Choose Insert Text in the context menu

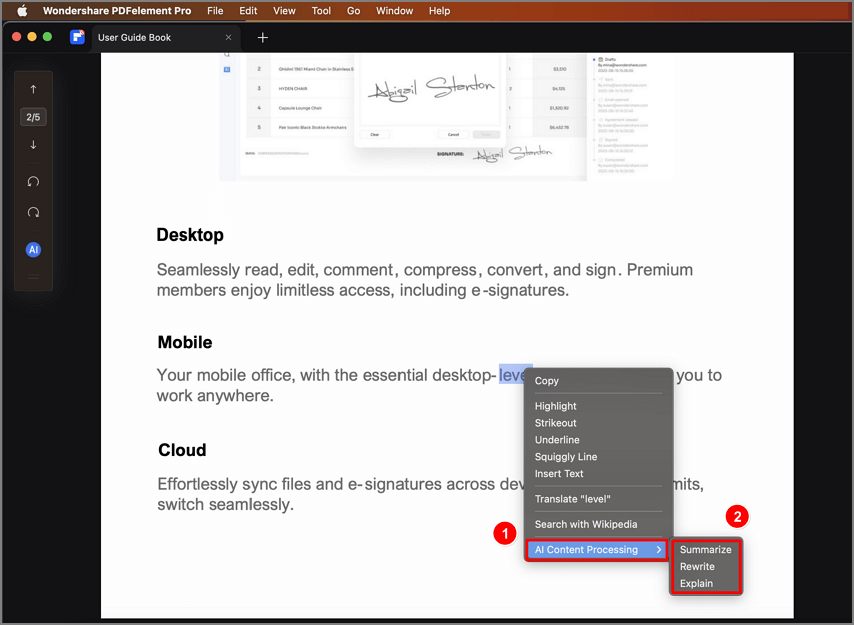[x=599, y=474]
